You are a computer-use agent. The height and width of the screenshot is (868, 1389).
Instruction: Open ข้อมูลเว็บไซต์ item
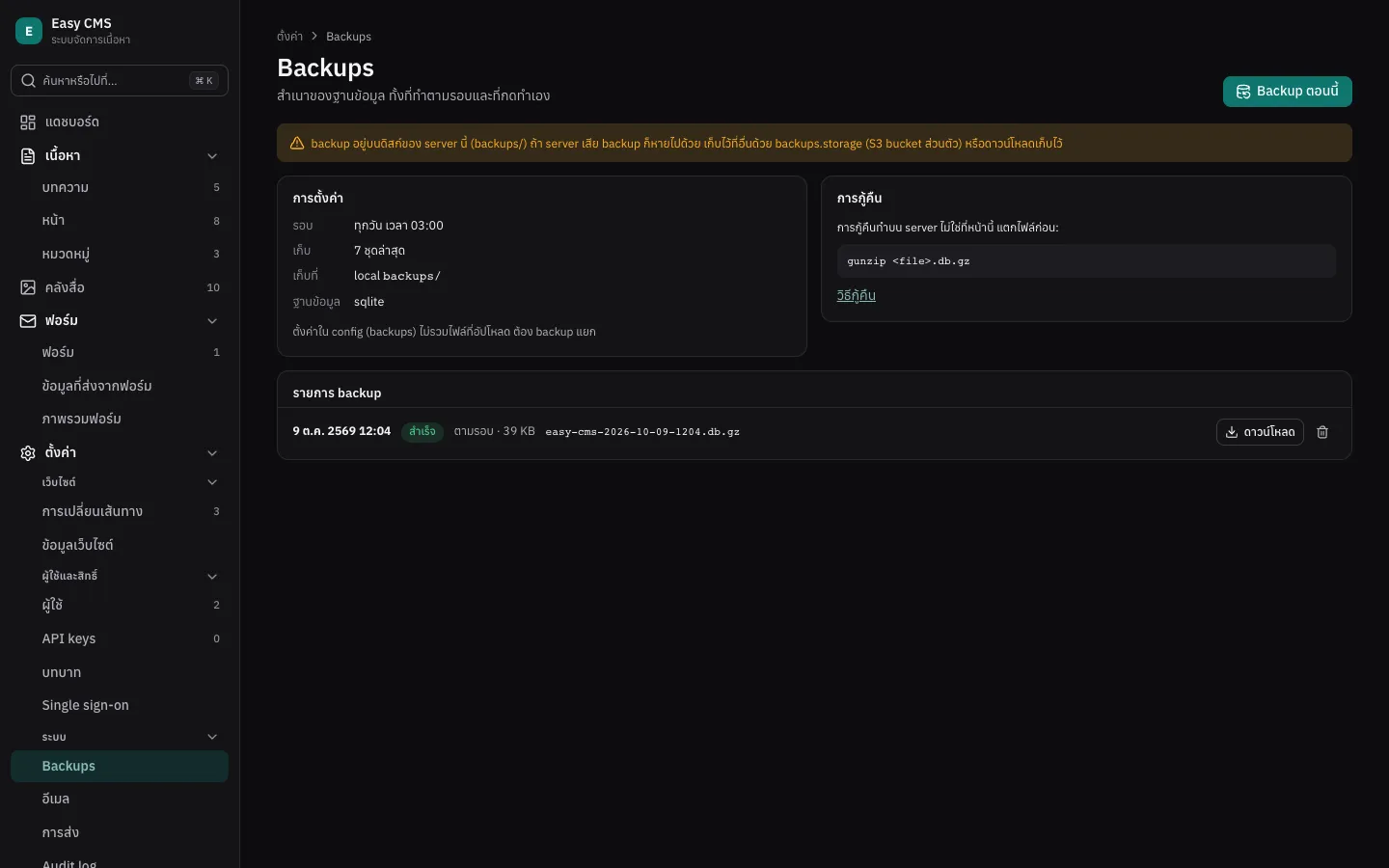pyautogui.click(x=120, y=545)
